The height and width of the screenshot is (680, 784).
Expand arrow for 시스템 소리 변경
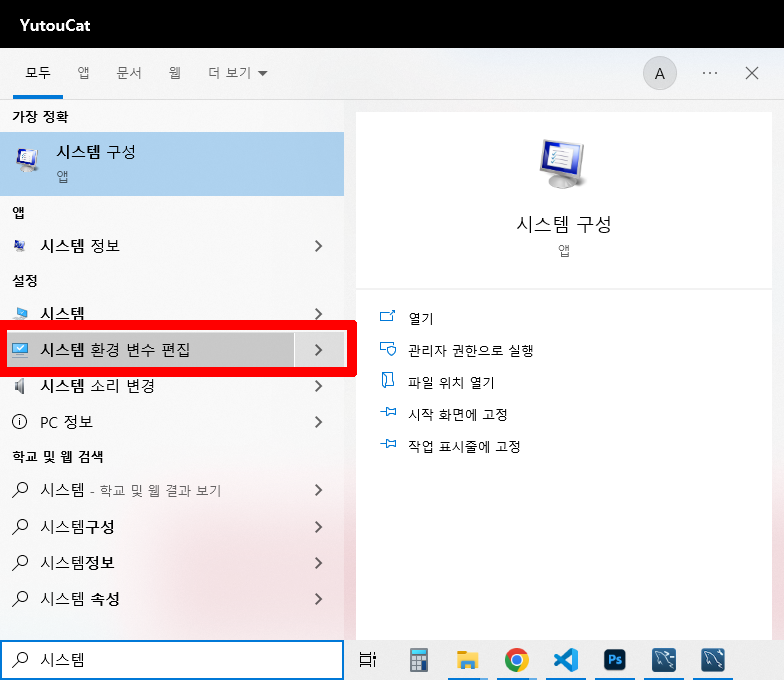pyautogui.click(x=318, y=386)
